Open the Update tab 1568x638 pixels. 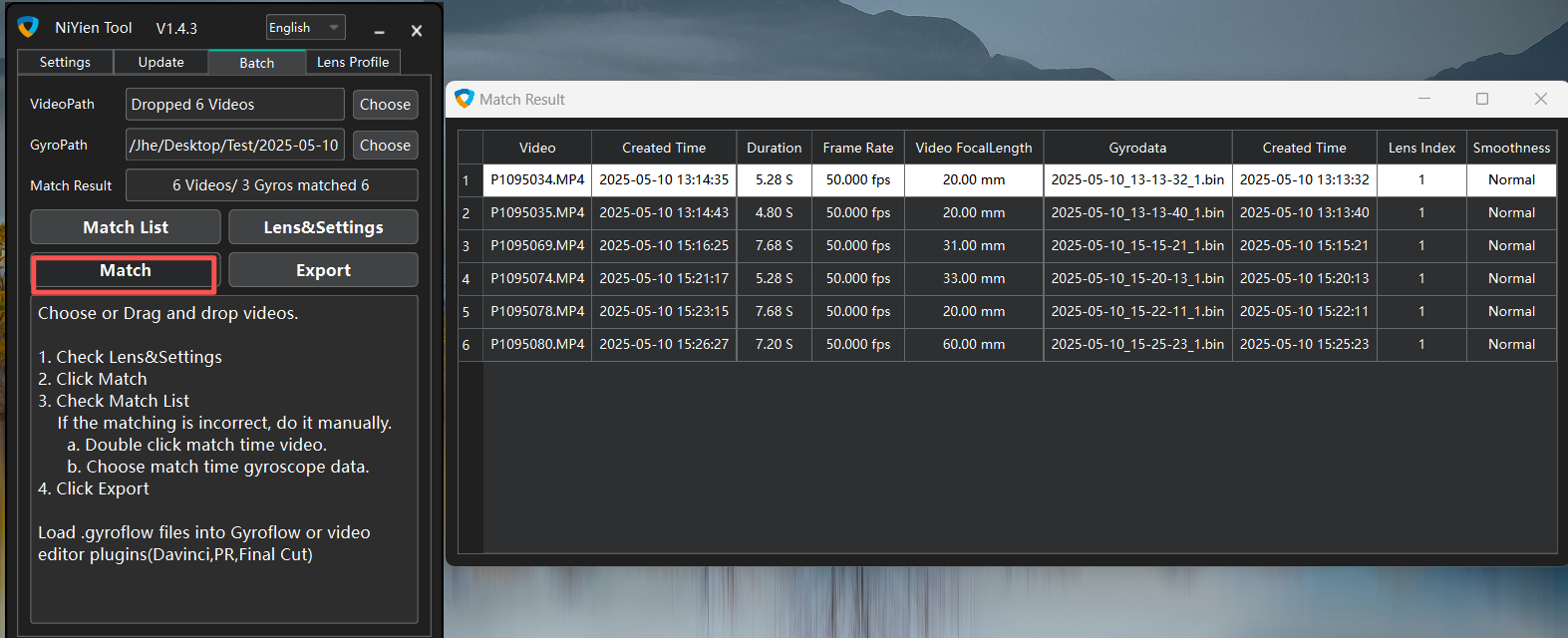tap(160, 62)
